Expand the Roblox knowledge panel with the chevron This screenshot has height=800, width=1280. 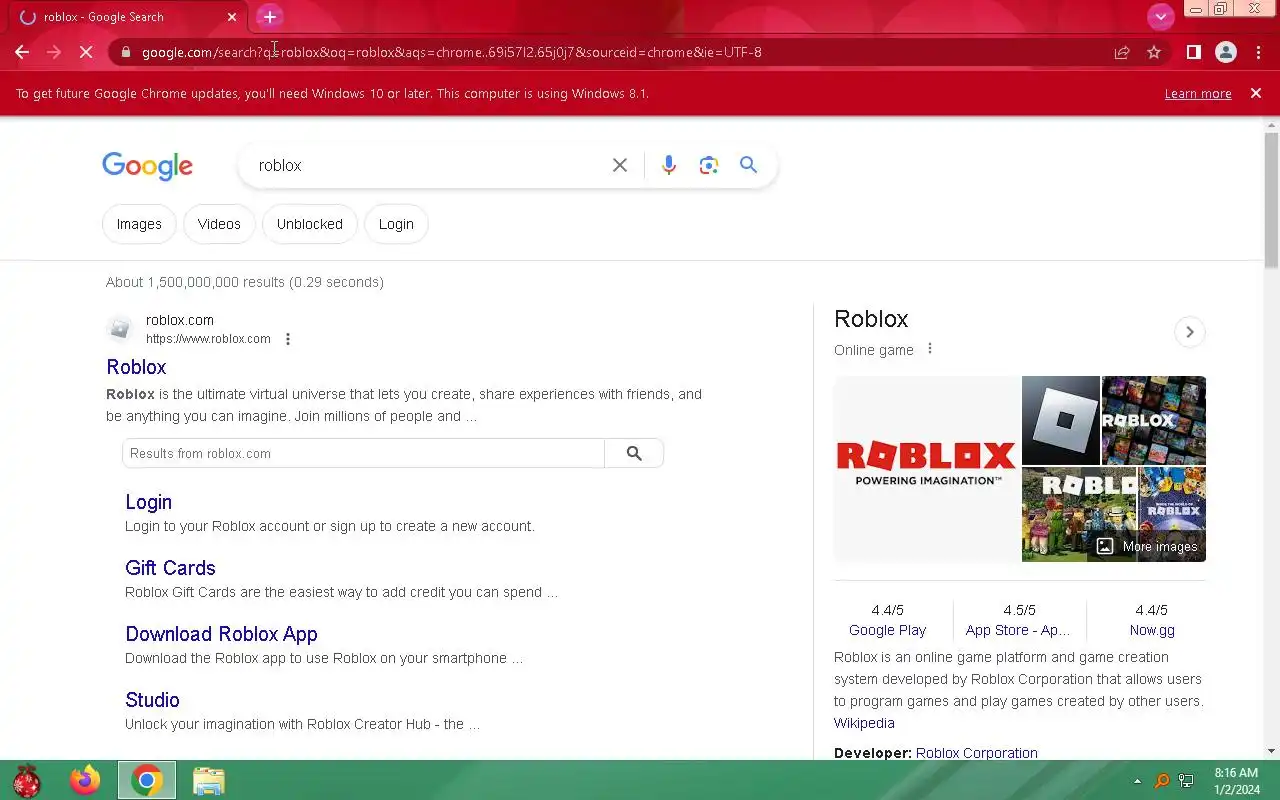click(x=1189, y=332)
